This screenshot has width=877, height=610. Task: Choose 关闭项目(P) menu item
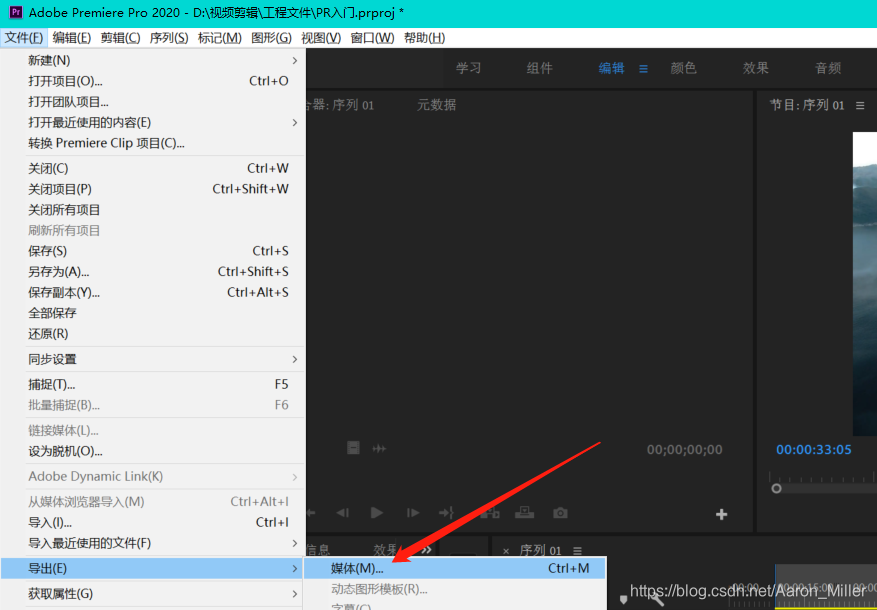(153, 189)
